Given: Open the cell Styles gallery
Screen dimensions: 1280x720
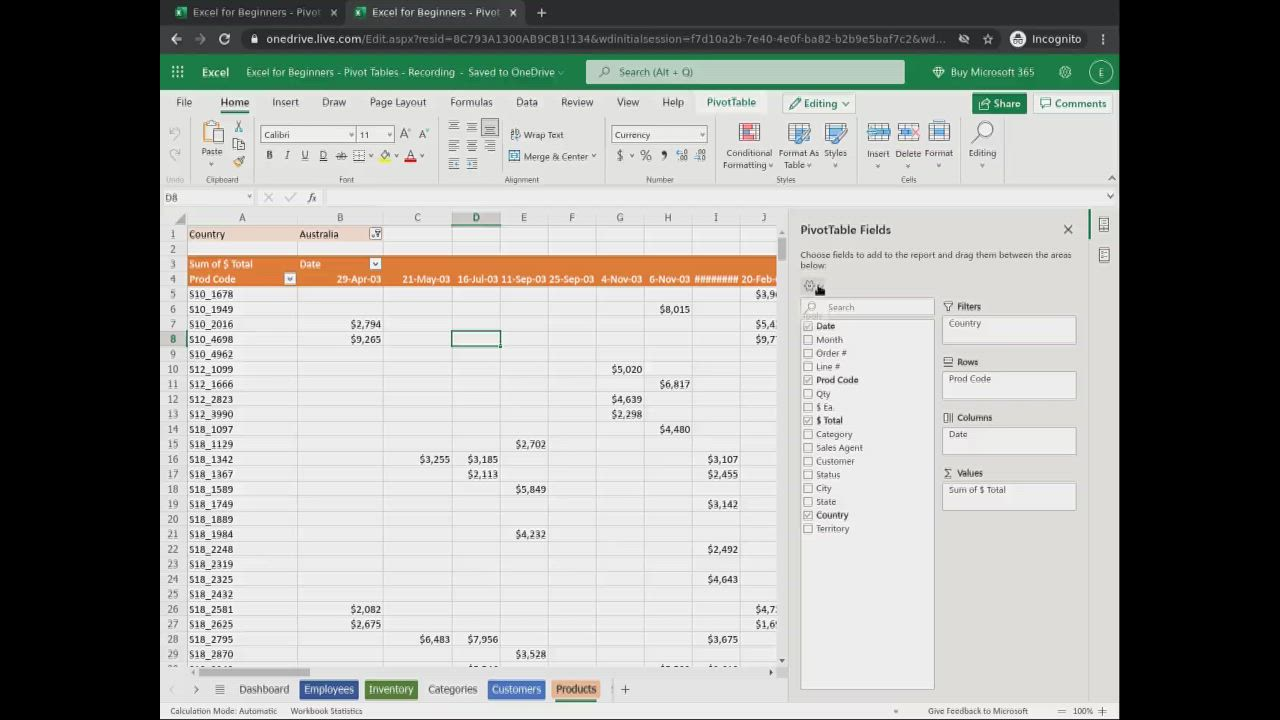Looking at the screenshot, I should 835,146.
